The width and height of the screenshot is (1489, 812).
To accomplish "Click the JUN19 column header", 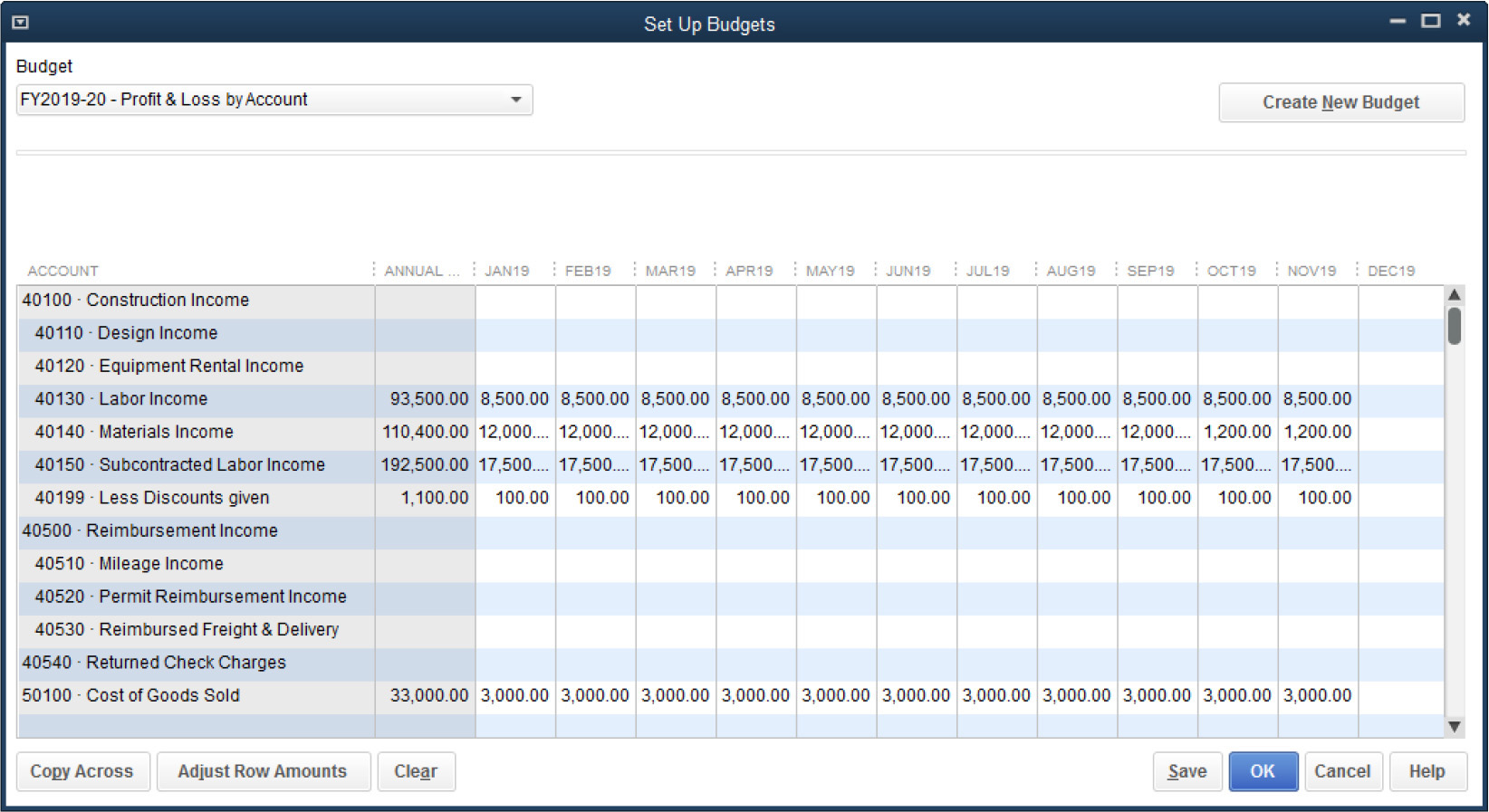I will pyautogui.click(x=908, y=271).
